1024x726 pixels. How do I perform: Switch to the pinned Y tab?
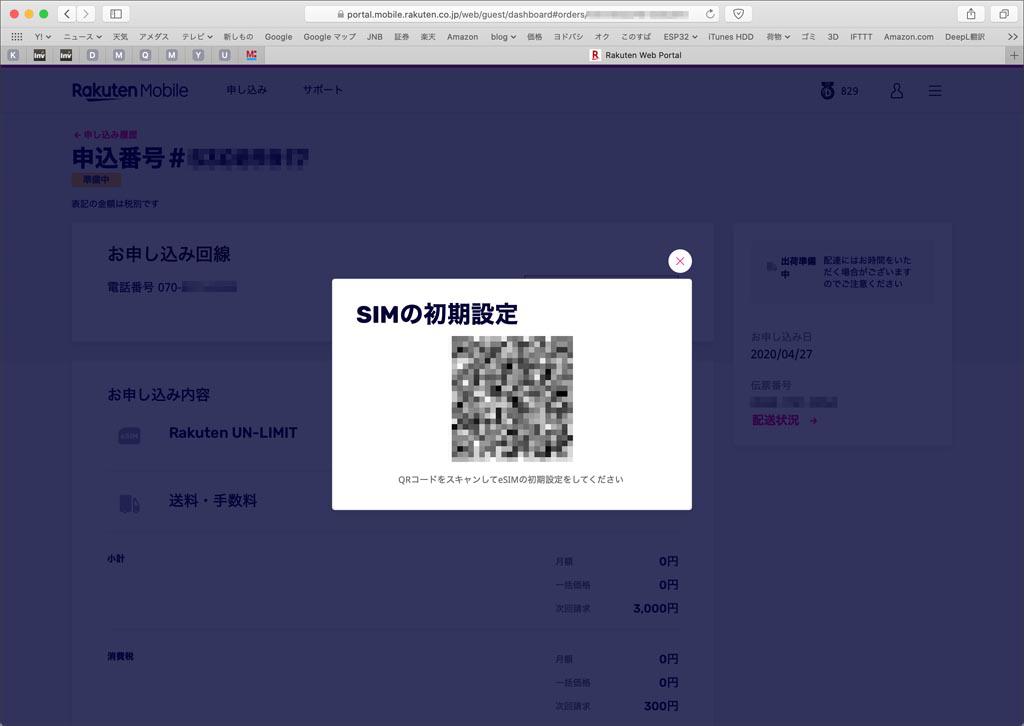coord(198,55)
